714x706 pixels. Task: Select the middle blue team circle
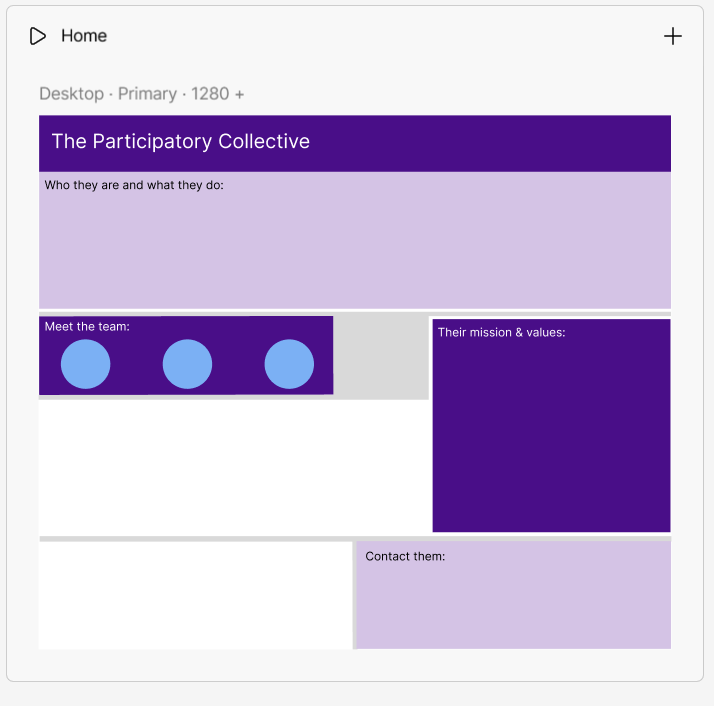point(187,364)
